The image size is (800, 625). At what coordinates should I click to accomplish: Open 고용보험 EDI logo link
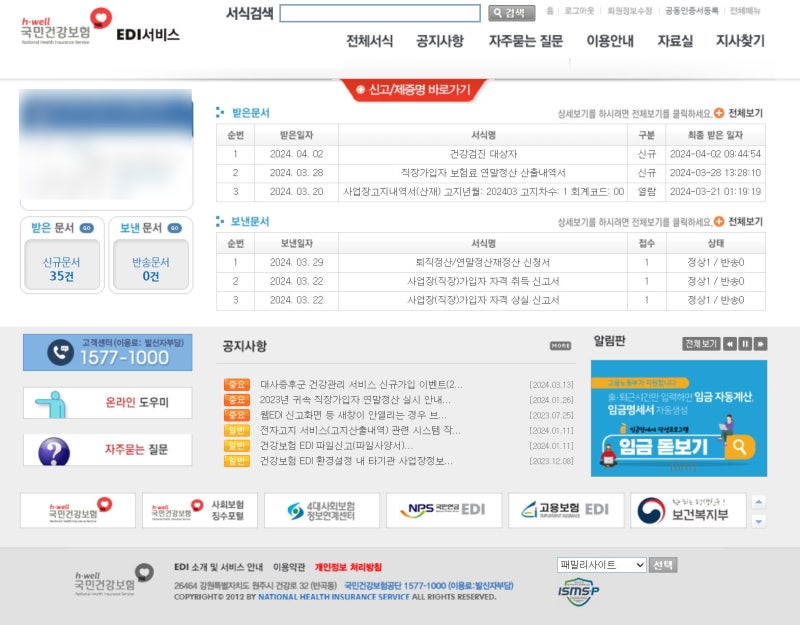tap(566, 510)
